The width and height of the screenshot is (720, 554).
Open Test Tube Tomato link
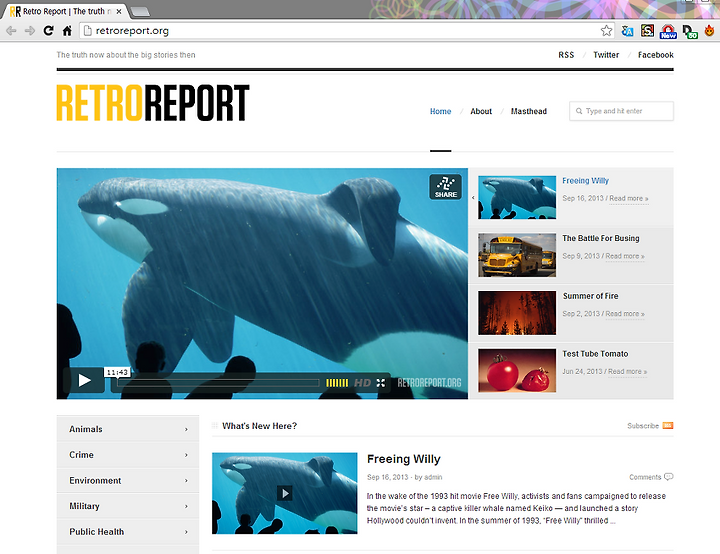pyautogui.click(x=595, y=354)
